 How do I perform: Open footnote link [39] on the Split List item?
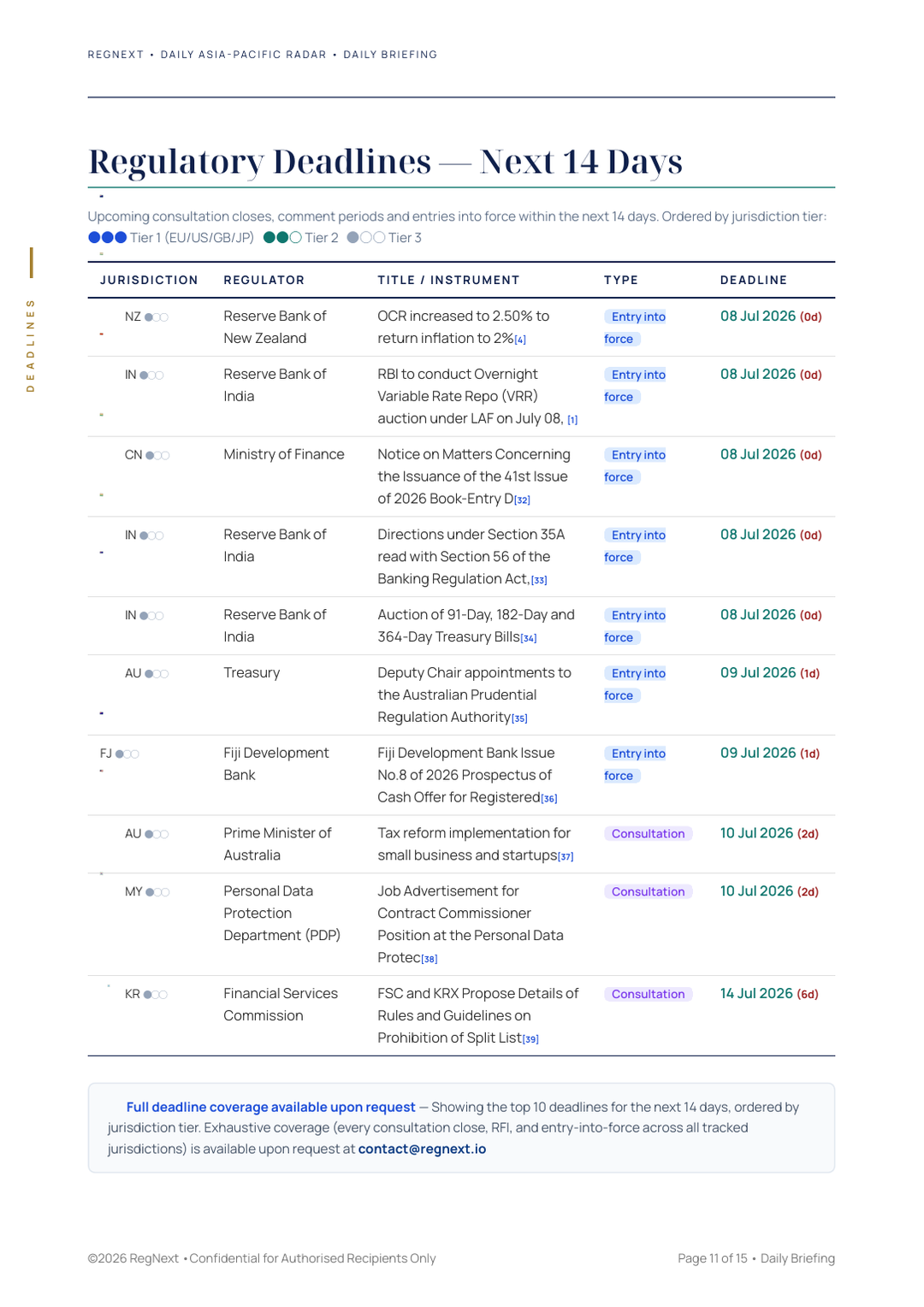click(x=530, y=1039)
